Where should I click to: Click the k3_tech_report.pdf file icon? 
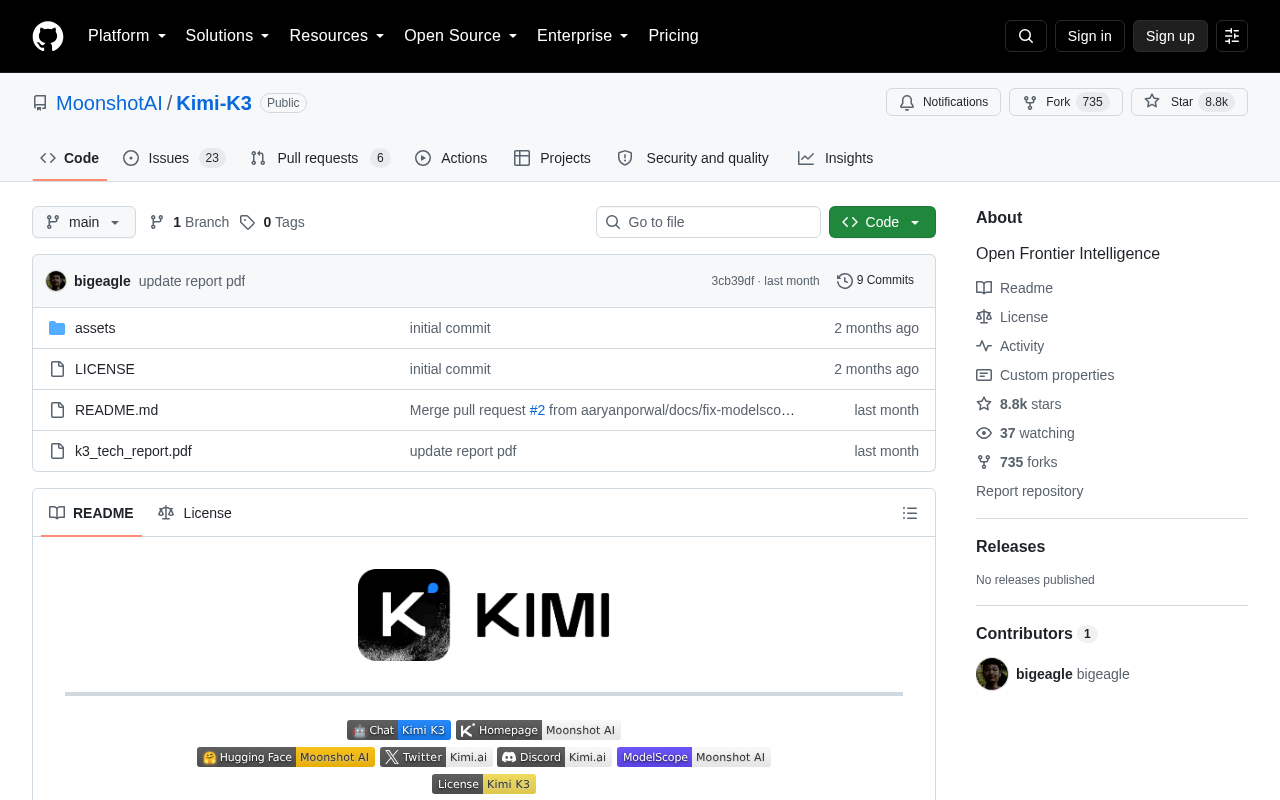[57, 451]
